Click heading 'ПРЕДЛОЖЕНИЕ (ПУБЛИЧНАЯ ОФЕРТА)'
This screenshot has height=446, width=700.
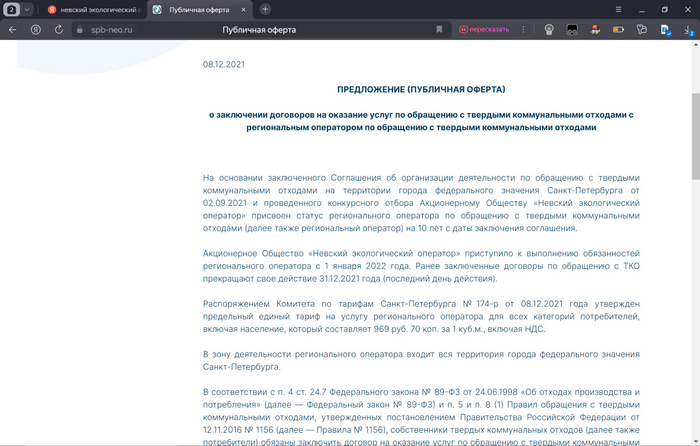[x=421, y=89]
